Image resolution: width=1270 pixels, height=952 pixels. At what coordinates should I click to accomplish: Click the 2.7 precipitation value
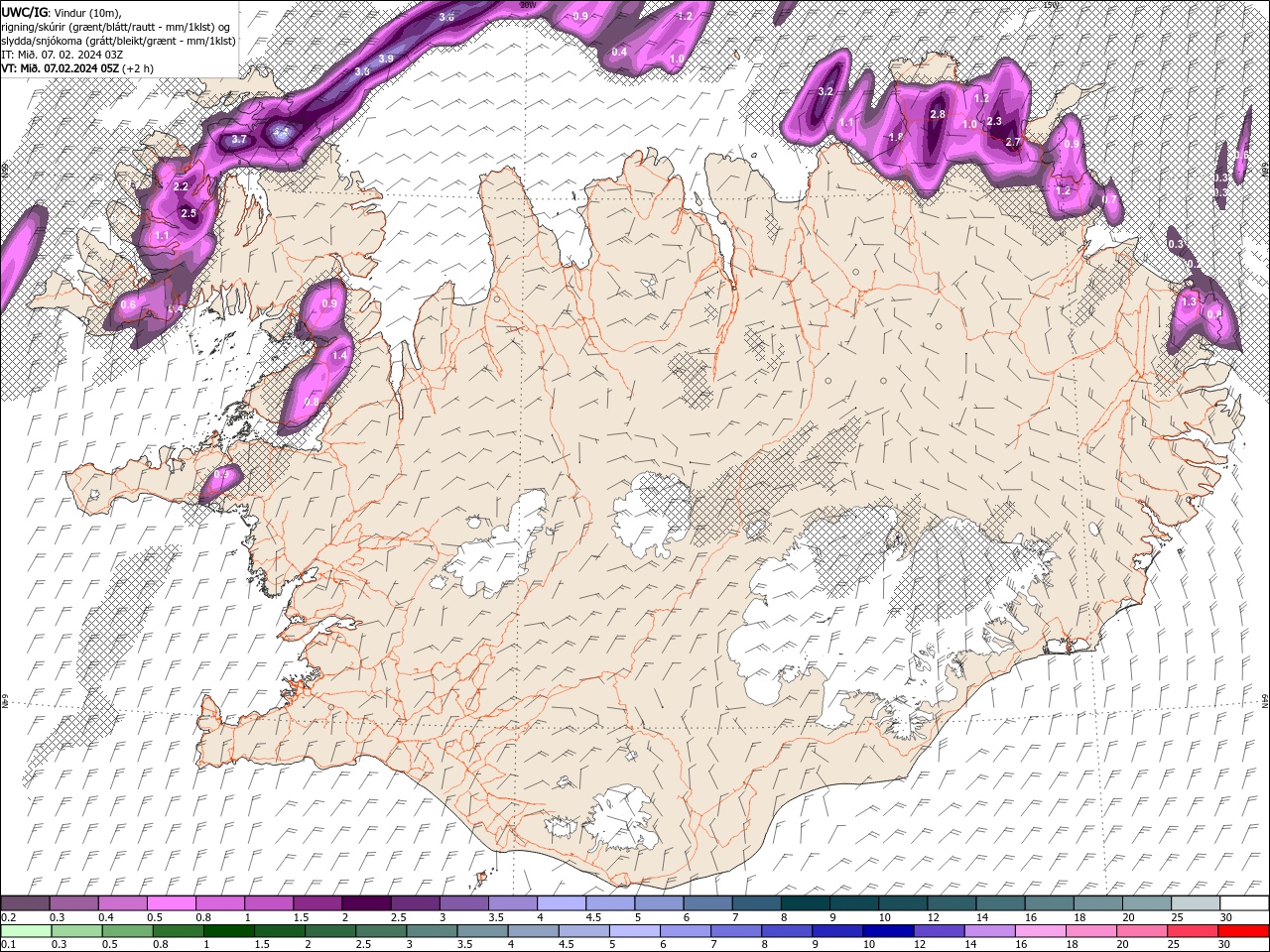coord(1013,142)
